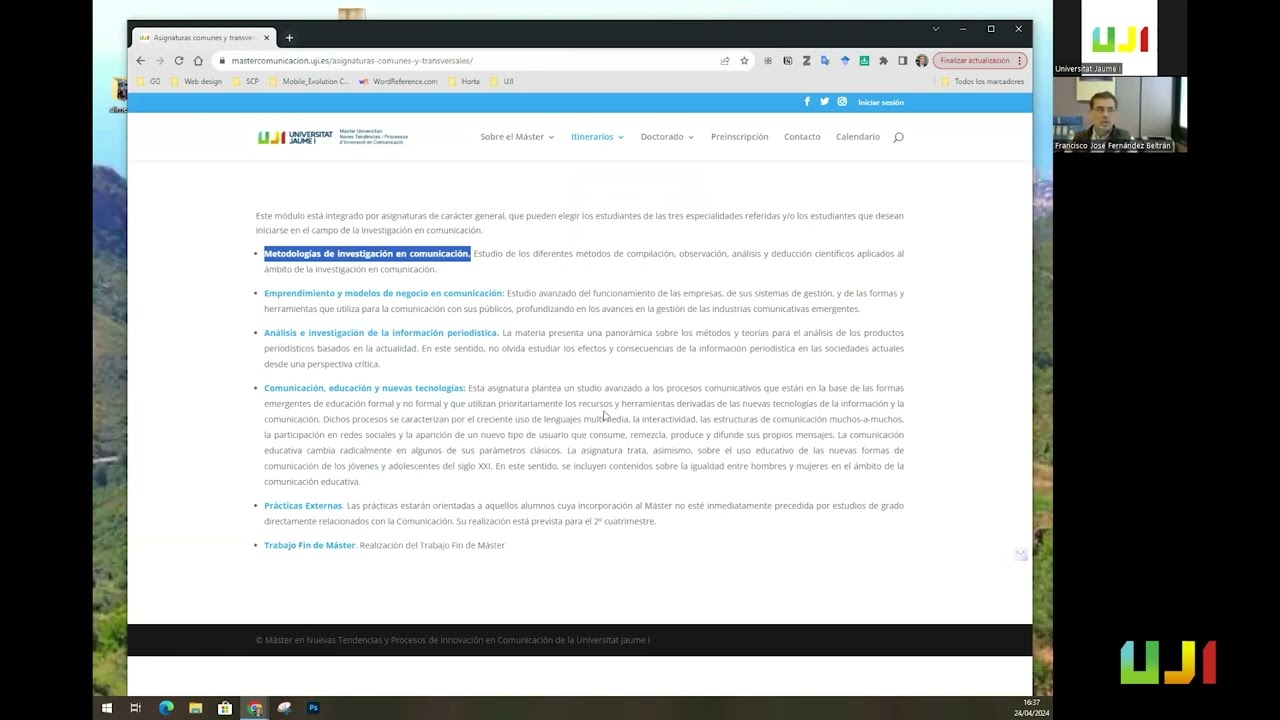Open the Twitter social icon
1280x720 pixels.
click(x=824, y=102)
